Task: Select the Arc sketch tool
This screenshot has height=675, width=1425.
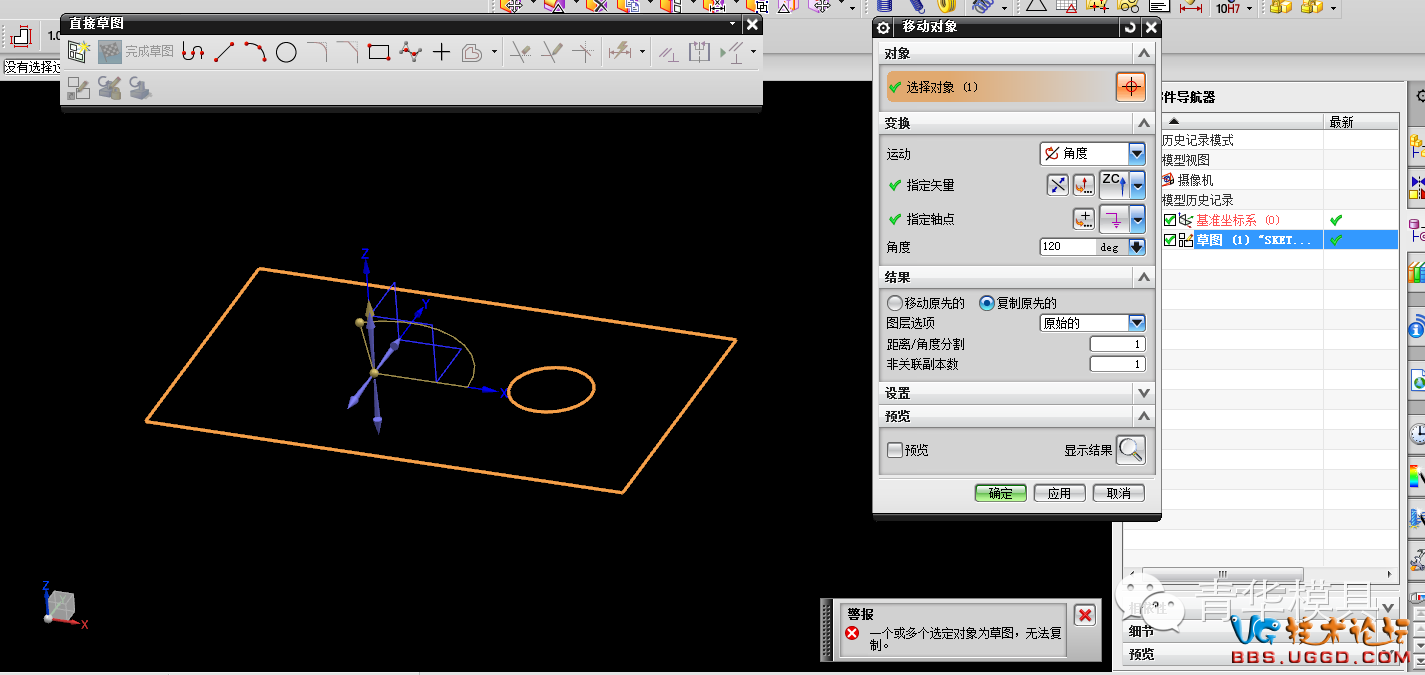Action: (255, 52)
